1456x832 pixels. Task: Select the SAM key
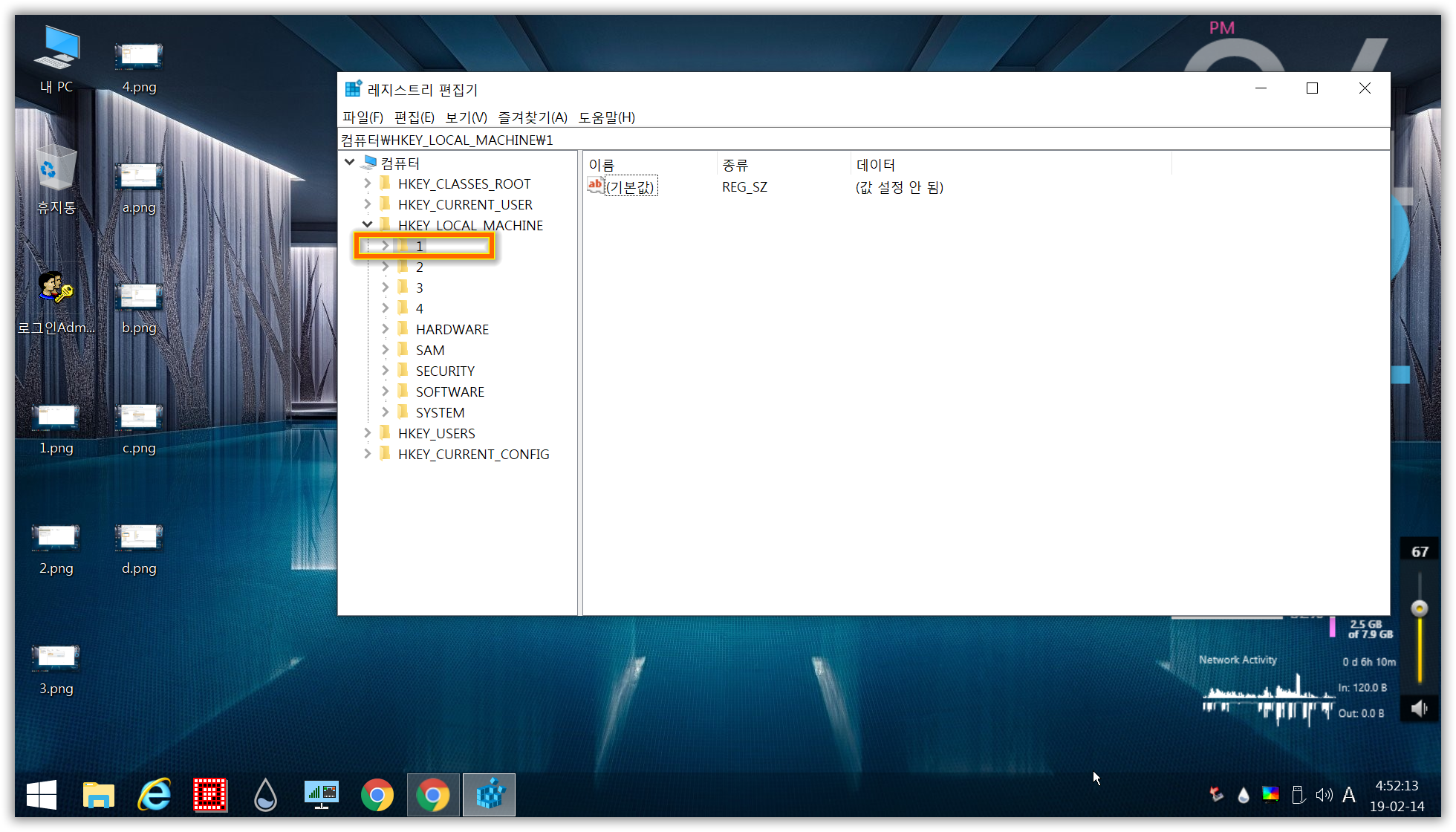pyautogui.click(x=430, y=350)
